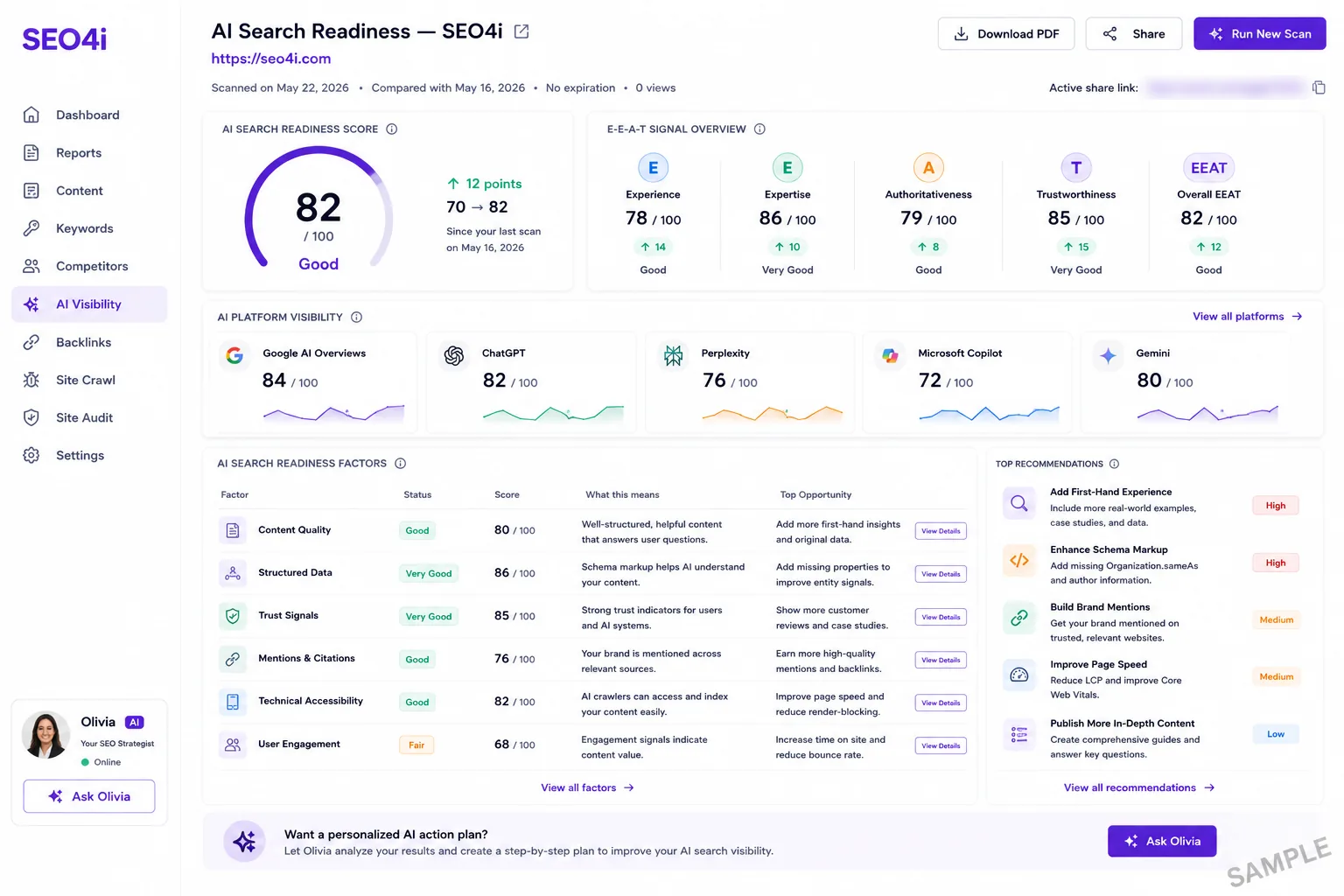
Task: Click the sparkle icon in action plan banner
Action: click(x=244, y=842)
